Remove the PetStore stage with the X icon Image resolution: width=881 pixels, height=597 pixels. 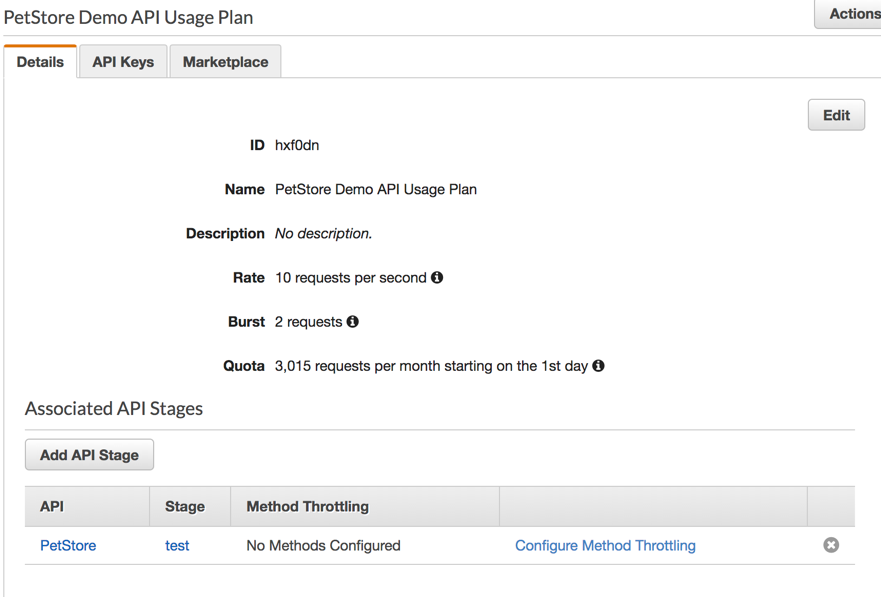pos(831,545)
